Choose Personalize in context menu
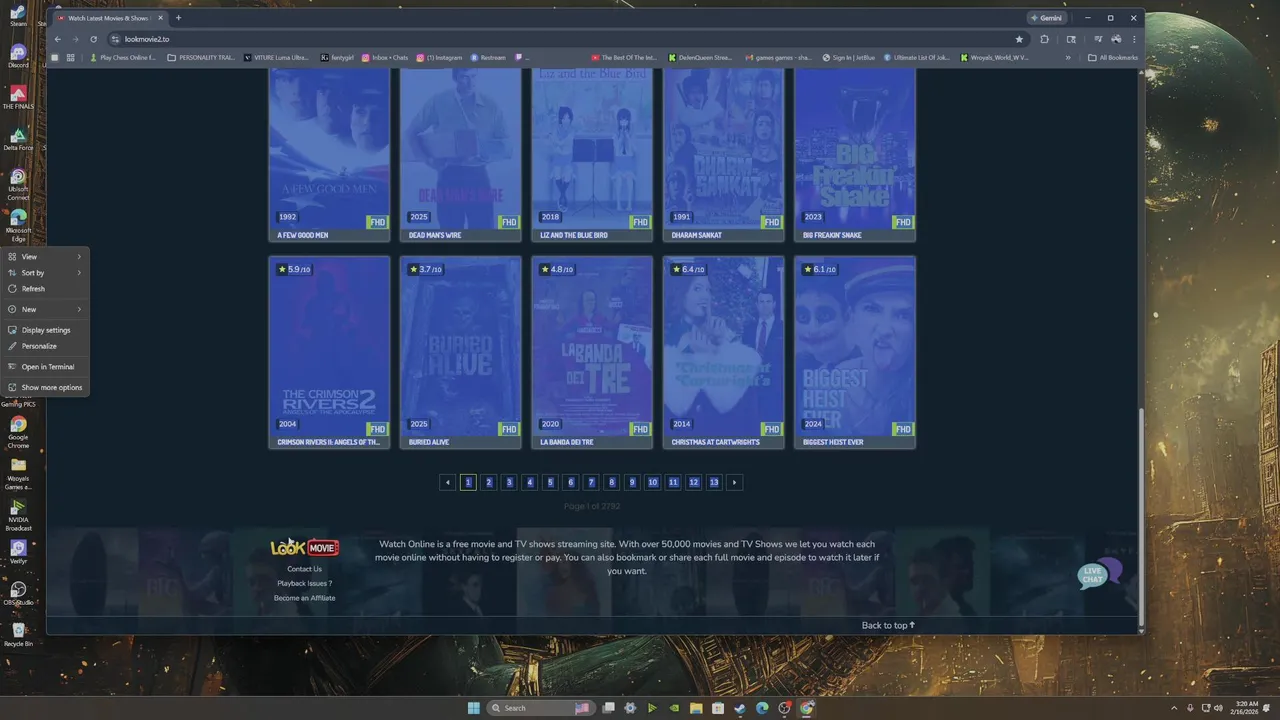 (x=46, y=346)
